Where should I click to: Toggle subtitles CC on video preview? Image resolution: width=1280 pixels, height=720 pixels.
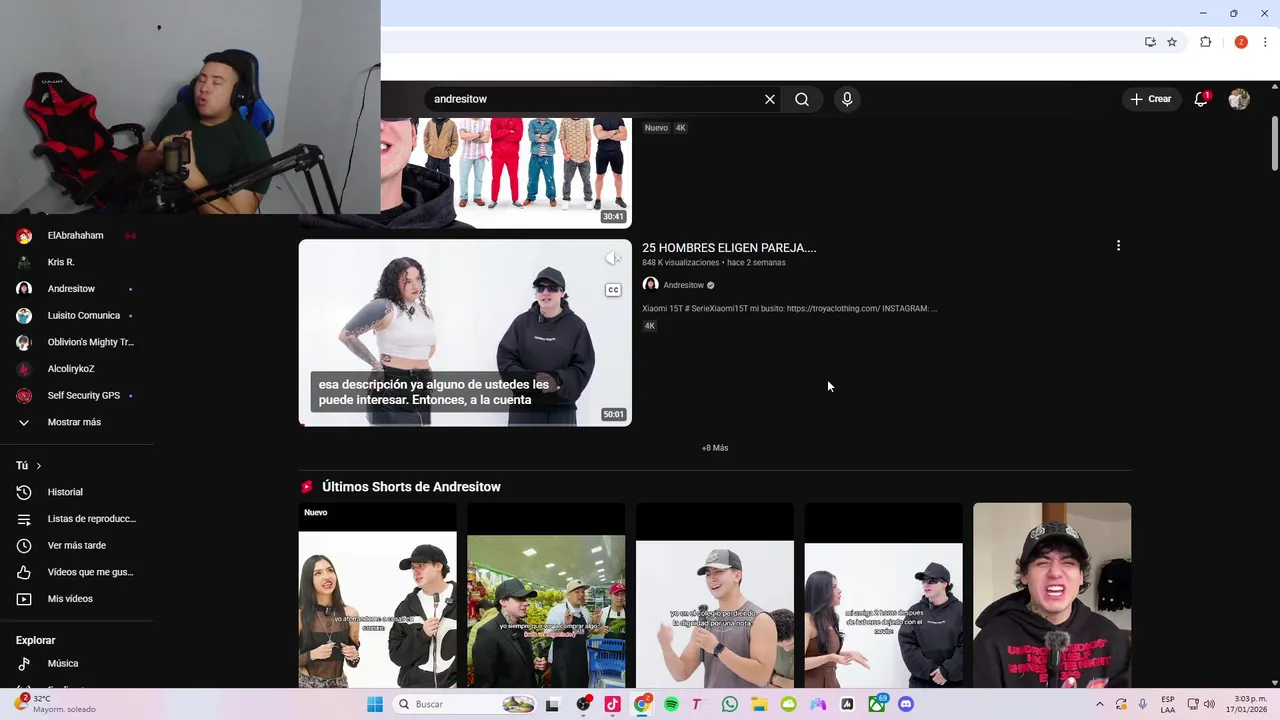pyautogui.click(x=613, y=290)
